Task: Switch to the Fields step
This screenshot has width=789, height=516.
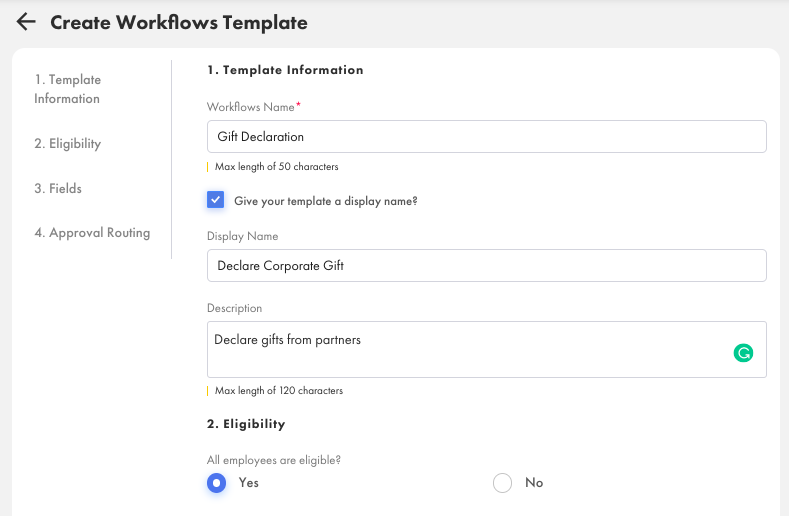Action: tap(58, 188)
